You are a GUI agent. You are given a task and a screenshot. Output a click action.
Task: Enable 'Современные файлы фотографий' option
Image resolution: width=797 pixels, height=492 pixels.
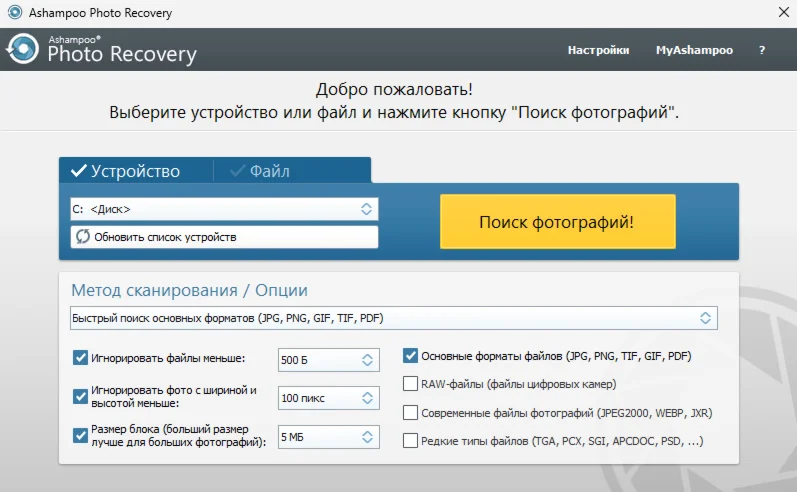(410, 412)
